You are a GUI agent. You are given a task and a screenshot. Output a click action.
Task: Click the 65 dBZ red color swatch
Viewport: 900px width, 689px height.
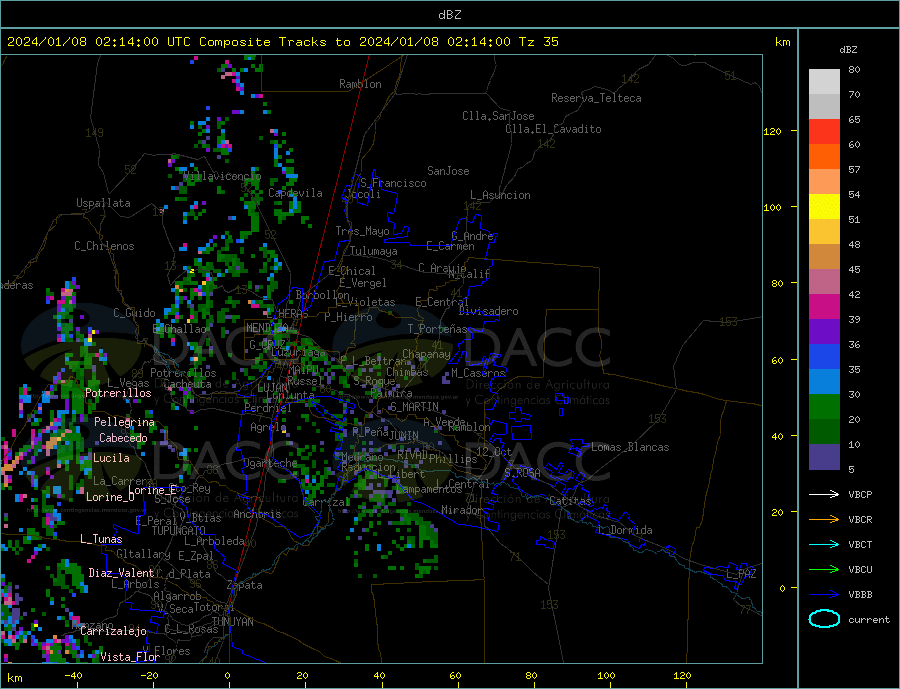point(824,131)
